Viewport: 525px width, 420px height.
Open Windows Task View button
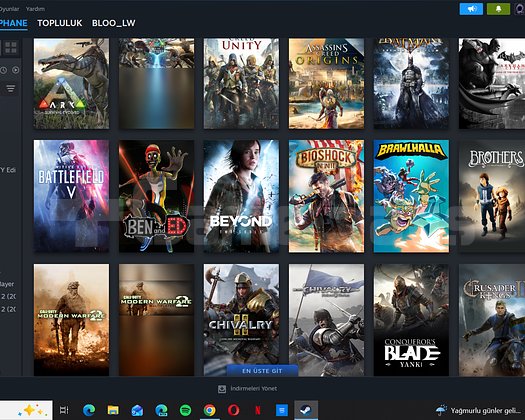(64, 410)
